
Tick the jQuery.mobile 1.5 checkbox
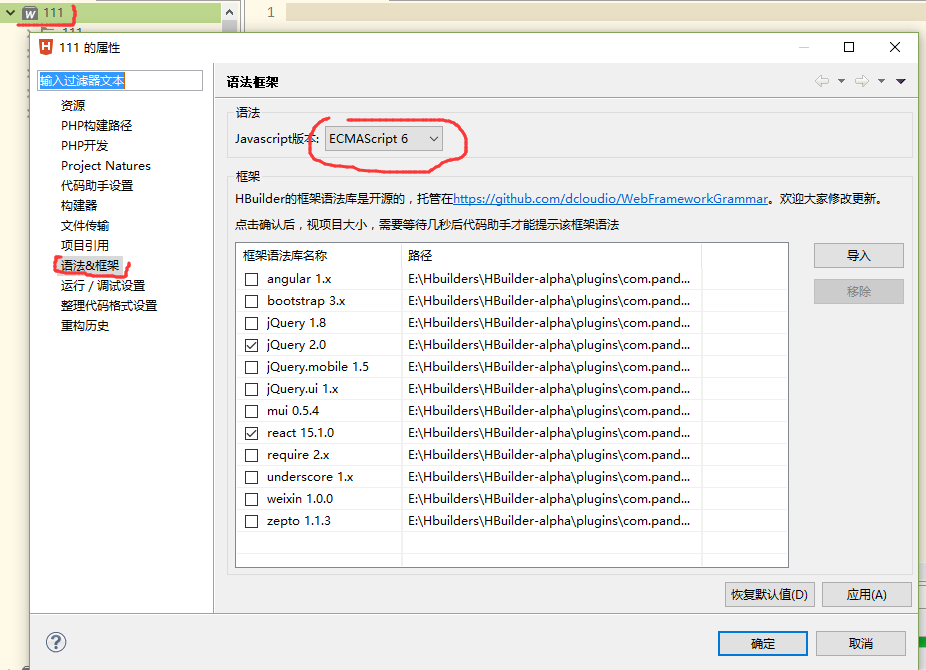(252, 367)
